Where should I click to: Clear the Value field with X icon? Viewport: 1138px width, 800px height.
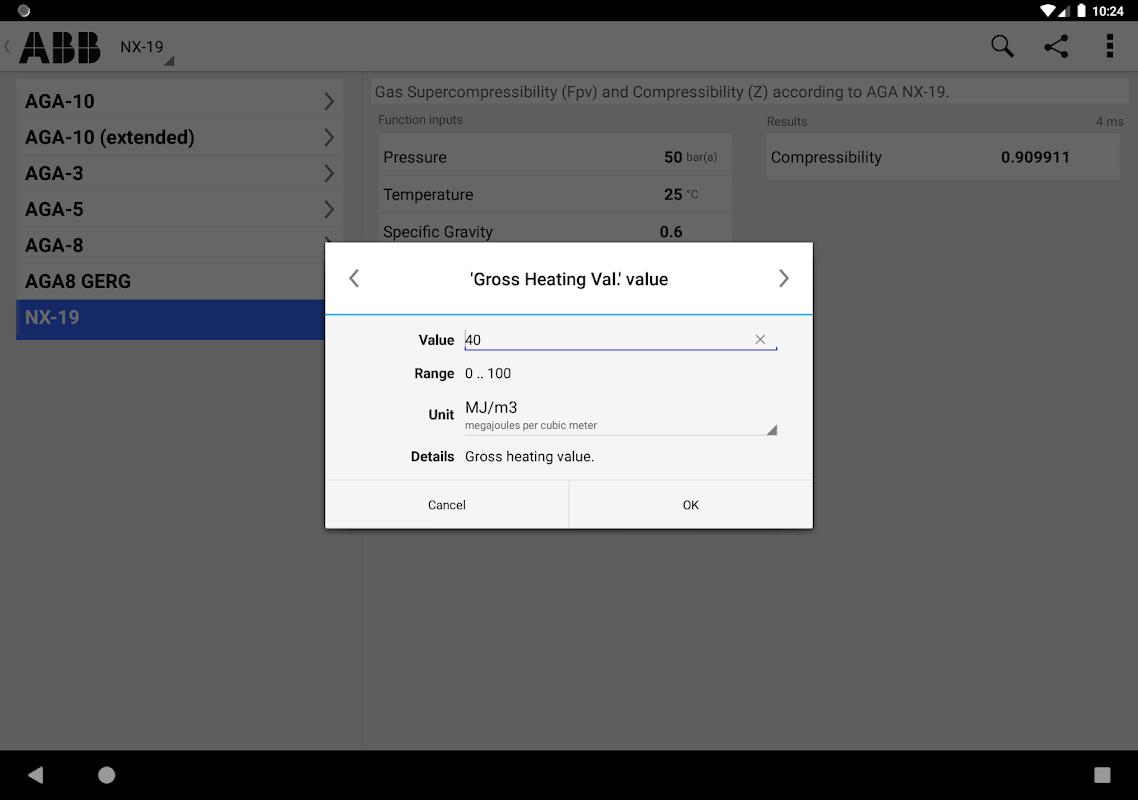(x=760, y=339)
